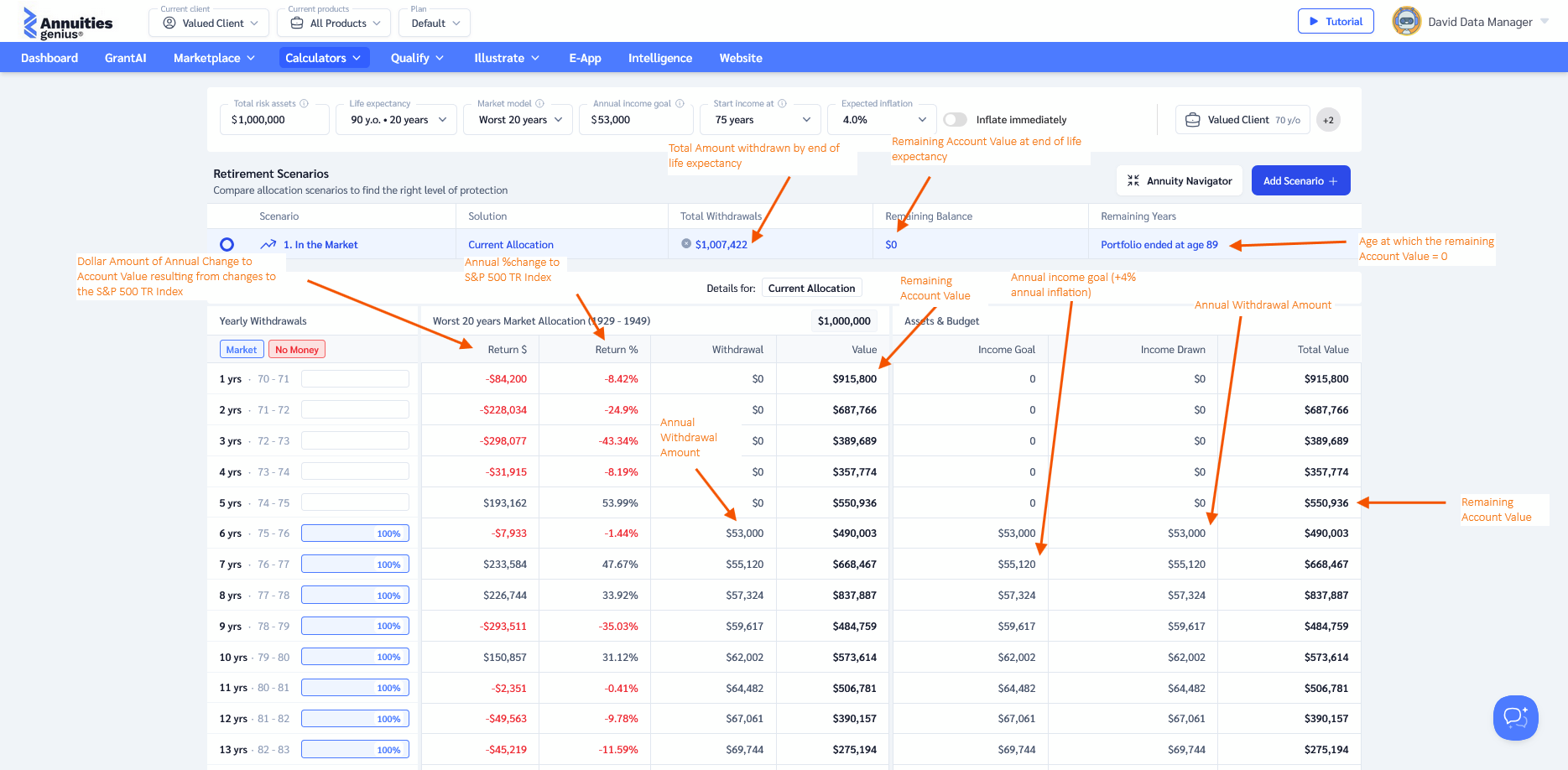Open the In the Market scenario link
This screenshot has width=1568, height=770.
(x=320, y=245)
